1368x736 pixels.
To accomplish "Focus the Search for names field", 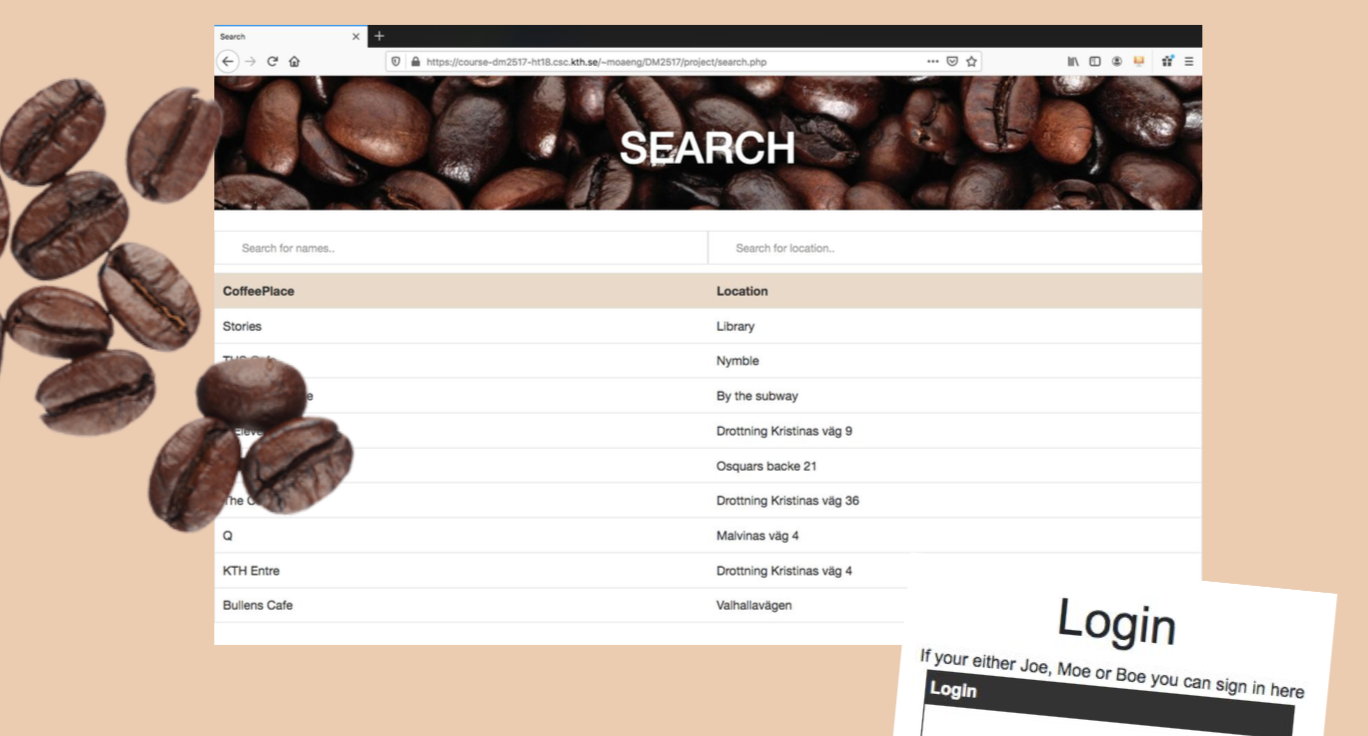I will (x=461, y=248).
